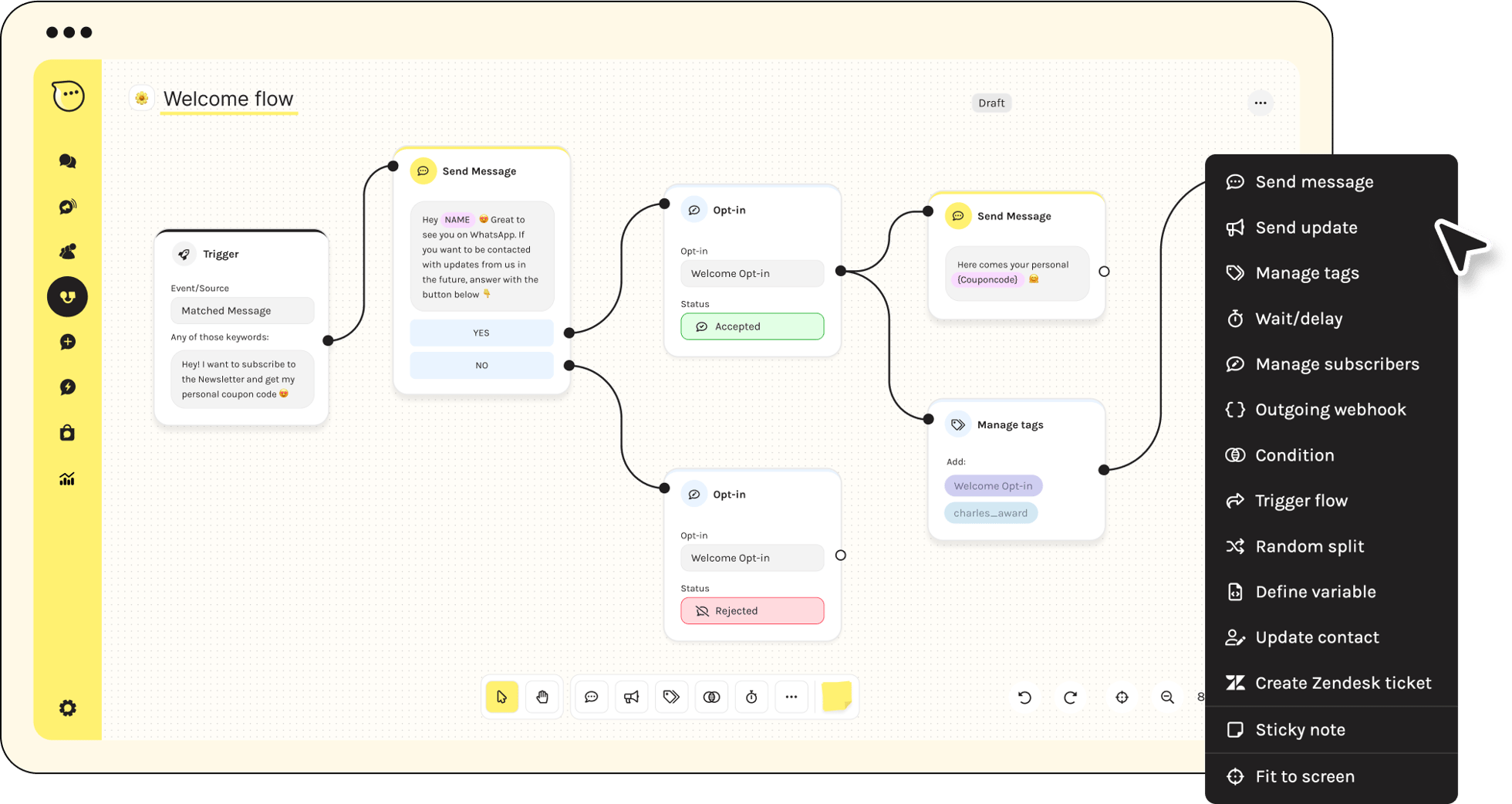Click the Trigger node rocket icon

tap(184, 254)
